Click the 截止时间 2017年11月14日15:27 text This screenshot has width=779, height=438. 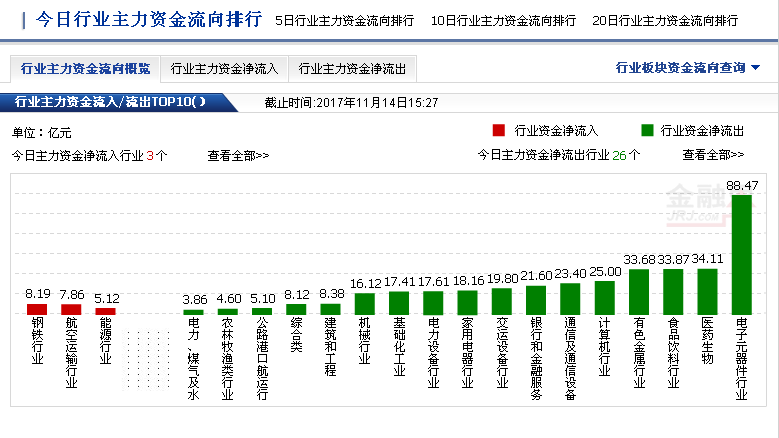point(351,103)
